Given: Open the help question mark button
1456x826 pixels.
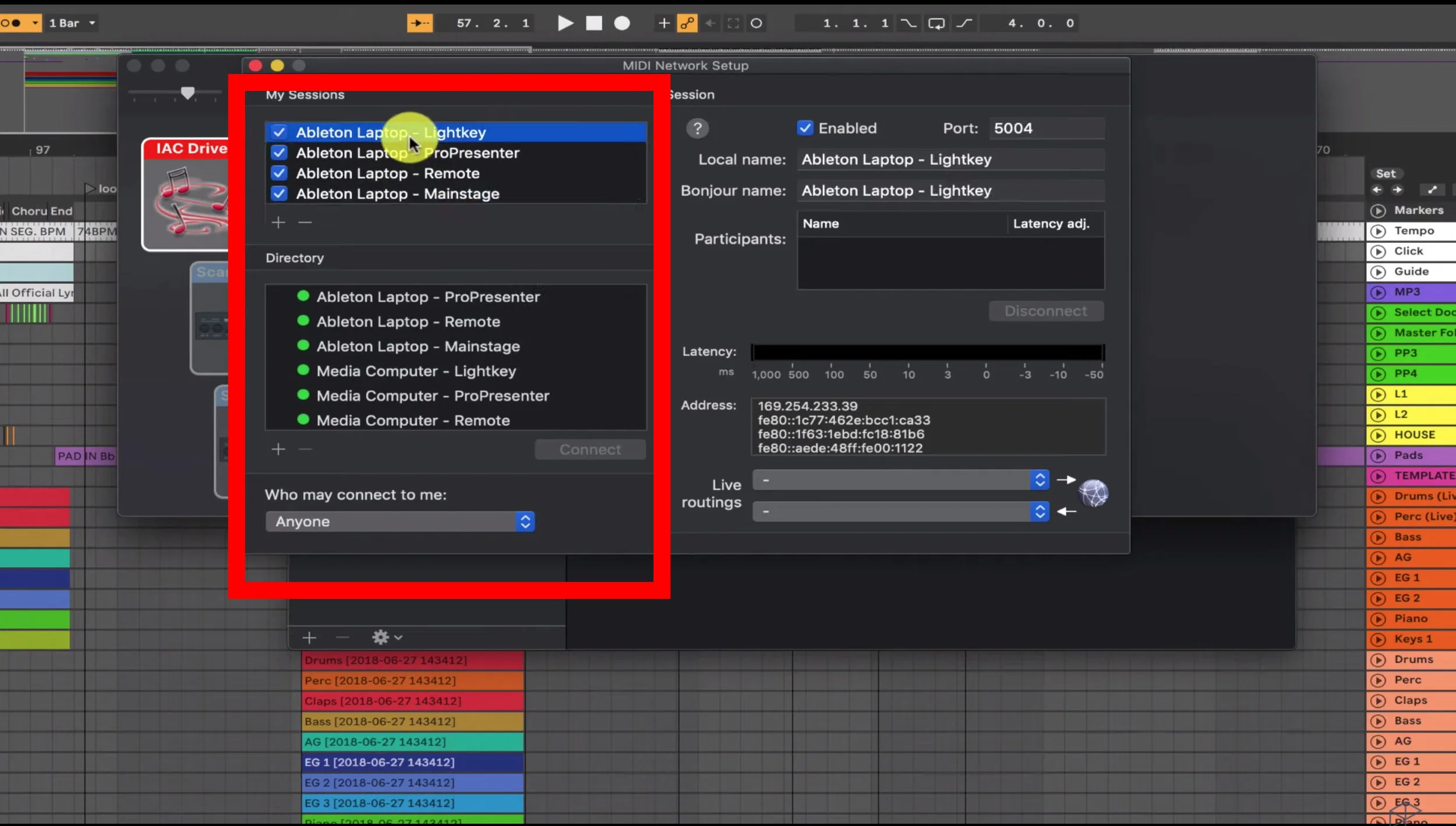Looking at the screenshot, I should (697, 128).
